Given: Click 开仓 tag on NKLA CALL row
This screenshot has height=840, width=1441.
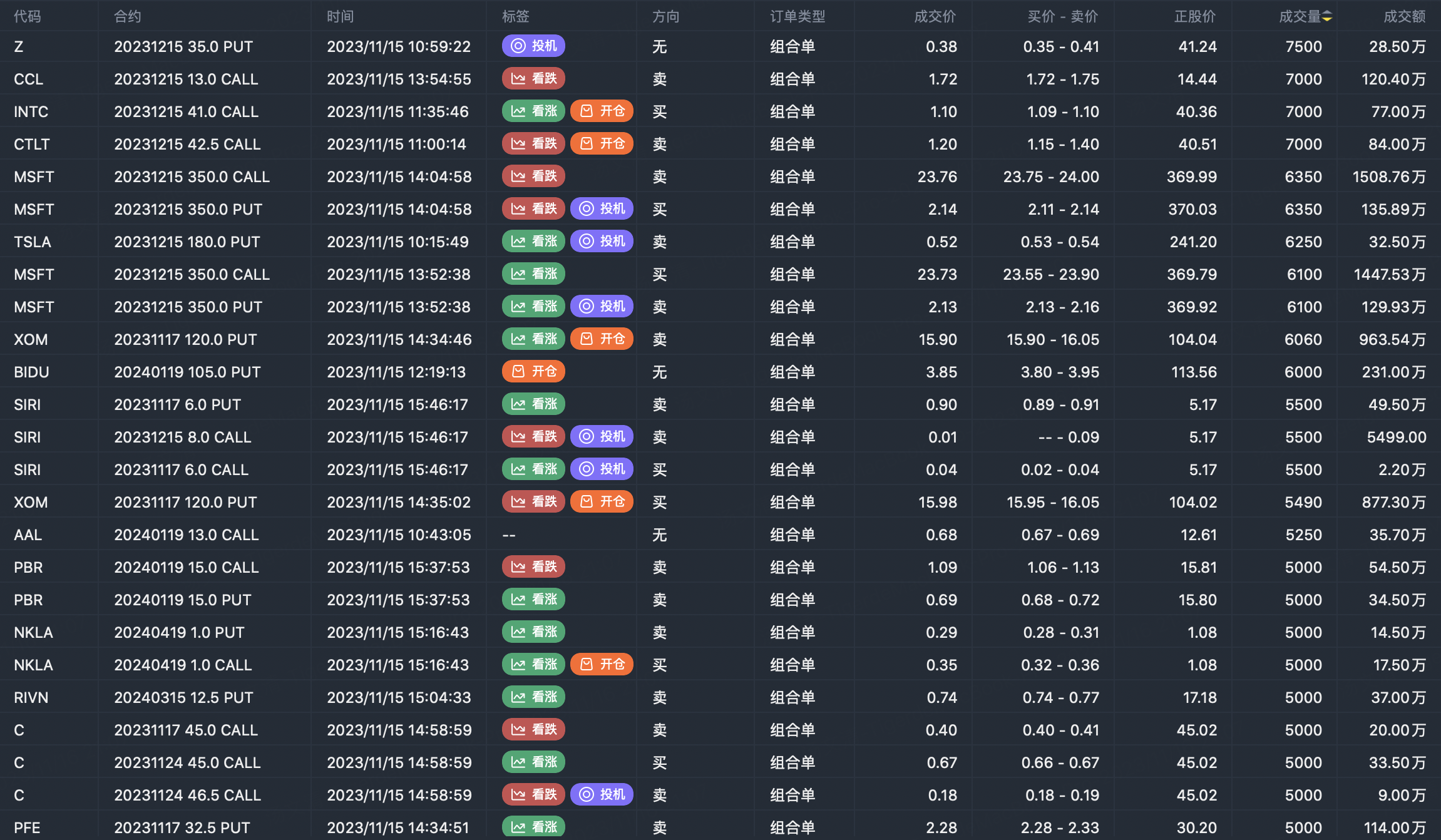Looking at the screenshot, I should pyautogui.click(x=602, y=665).
